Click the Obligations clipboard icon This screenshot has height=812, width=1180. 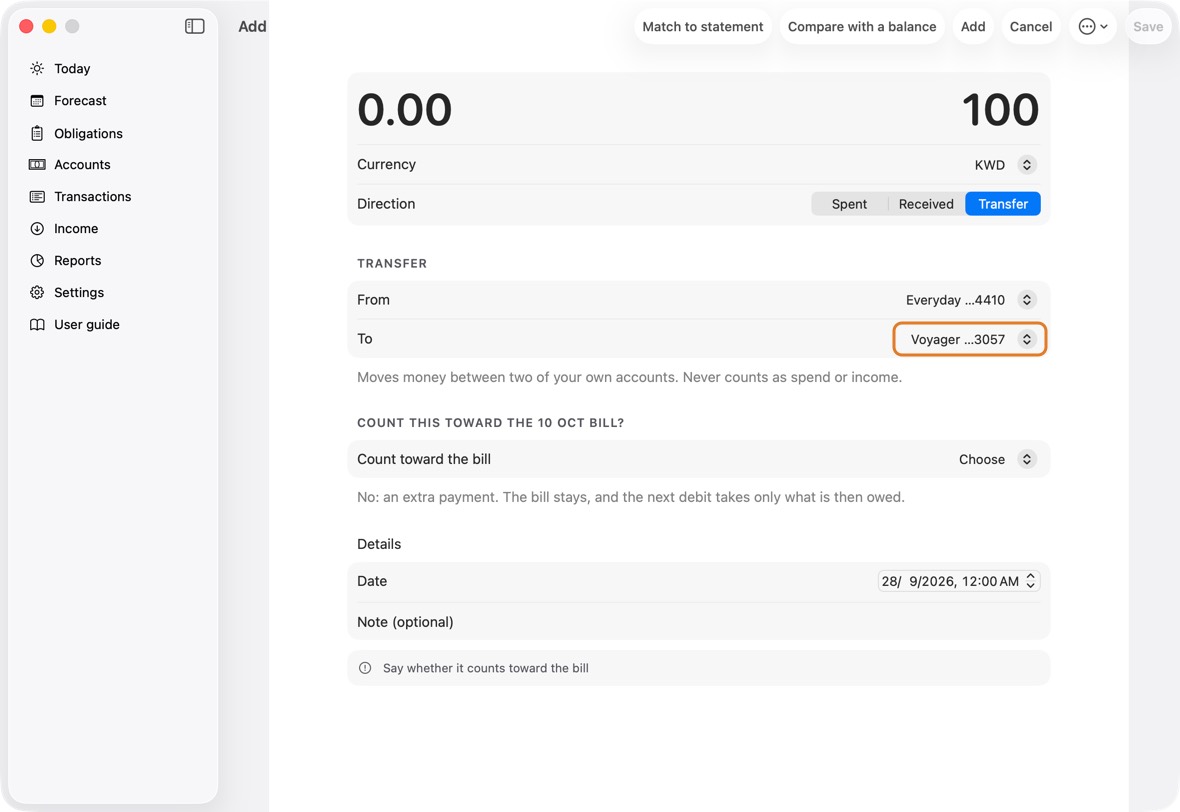(37, 133)
